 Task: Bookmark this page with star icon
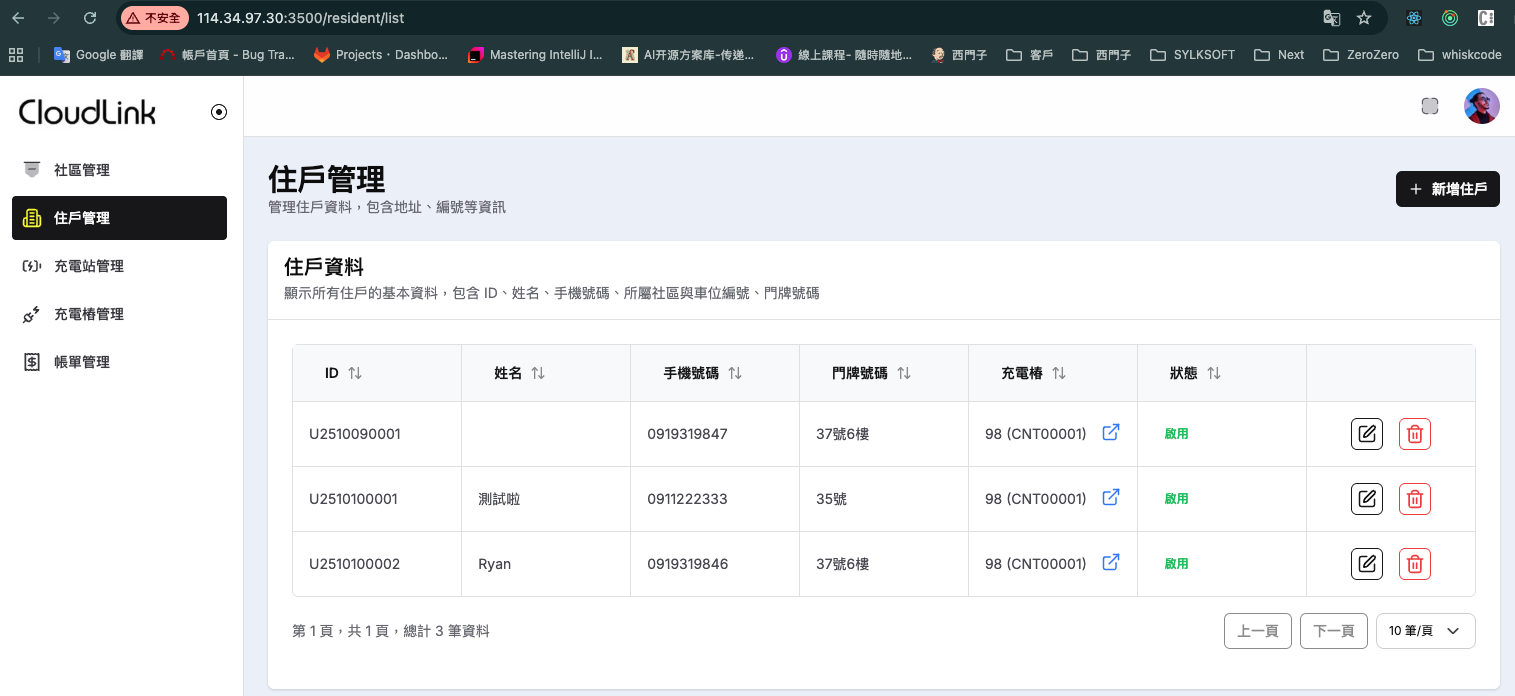coord(1363,18)
